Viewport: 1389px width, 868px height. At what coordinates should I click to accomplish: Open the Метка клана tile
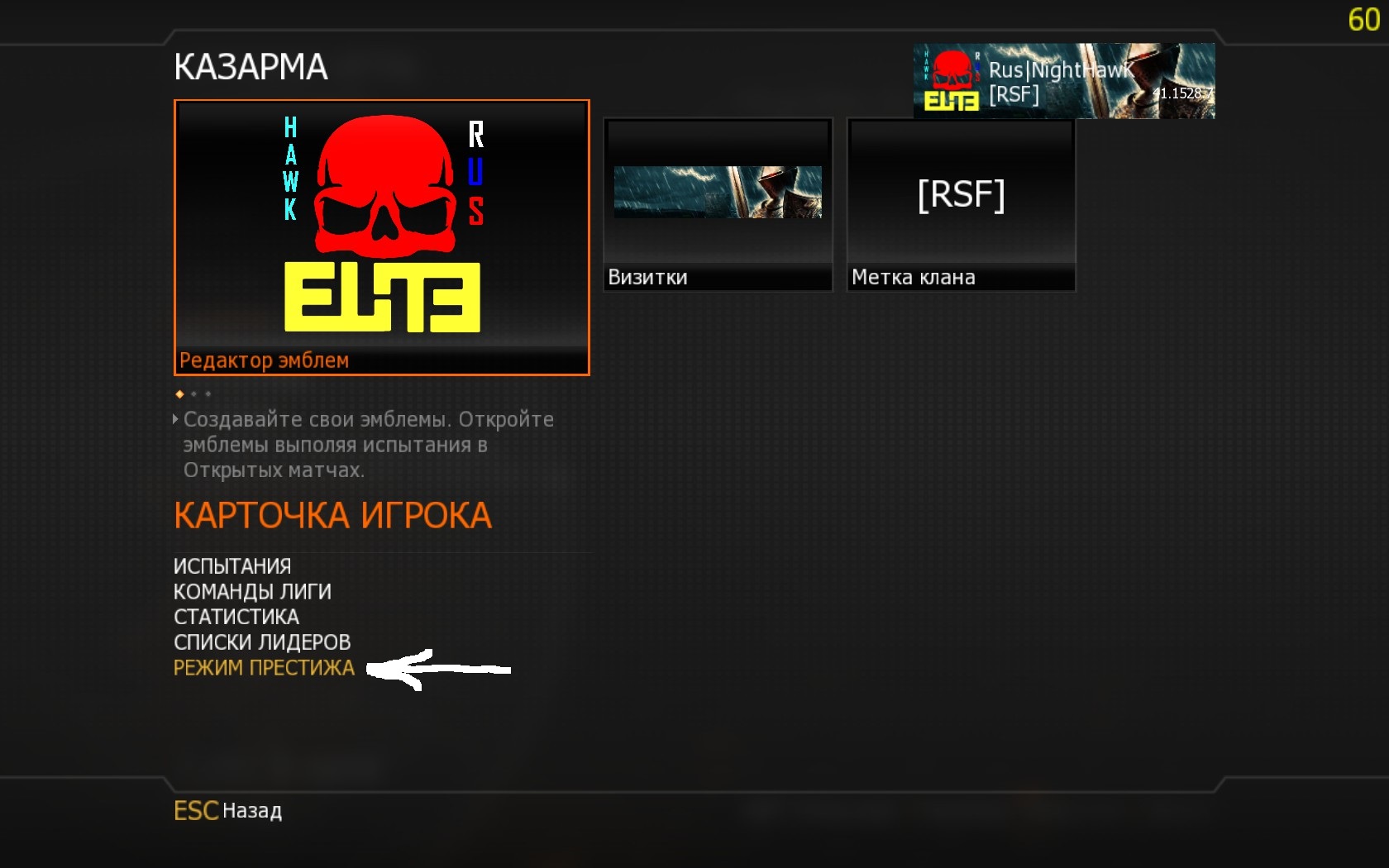tap(961, 204)
